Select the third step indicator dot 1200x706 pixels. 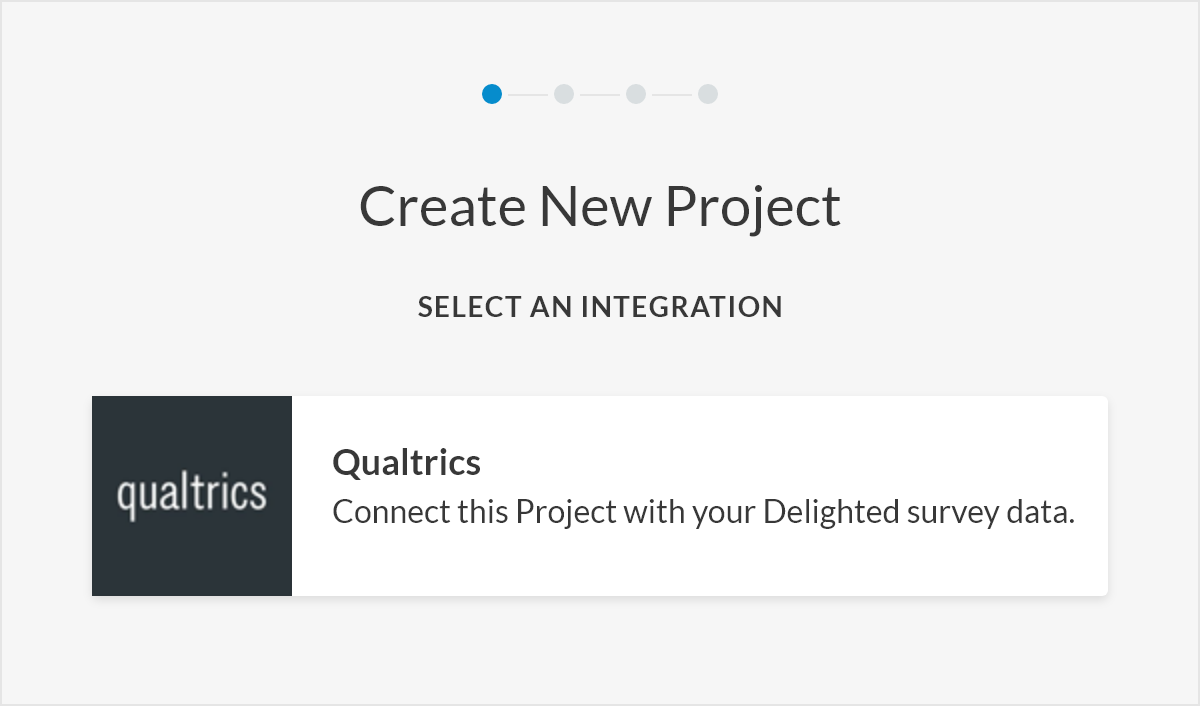[636, 94]
